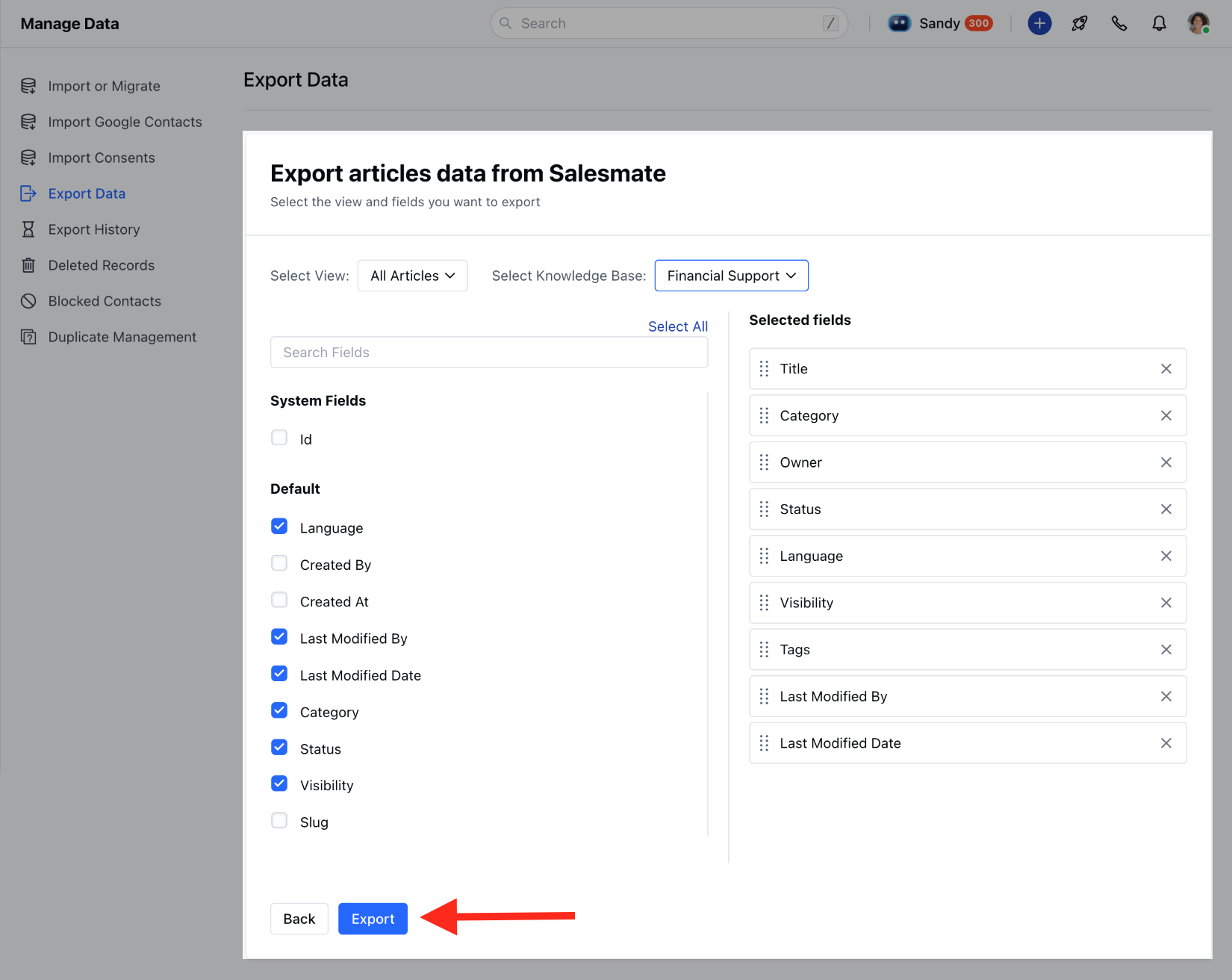The width and height of the screenshot is (1232, 980).
Task: Remove Owner from selected fields
Action: 1166,462
